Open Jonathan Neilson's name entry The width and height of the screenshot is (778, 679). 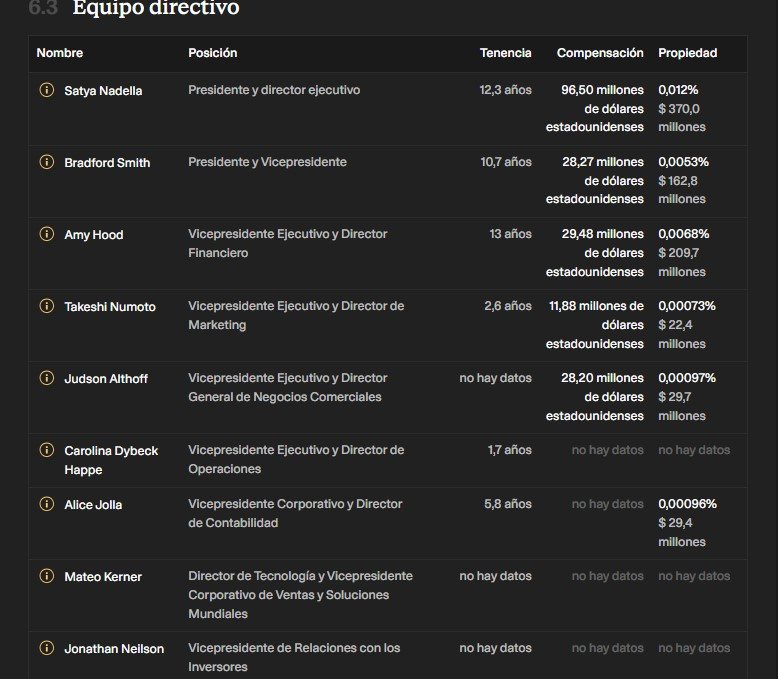click(114, 649)
